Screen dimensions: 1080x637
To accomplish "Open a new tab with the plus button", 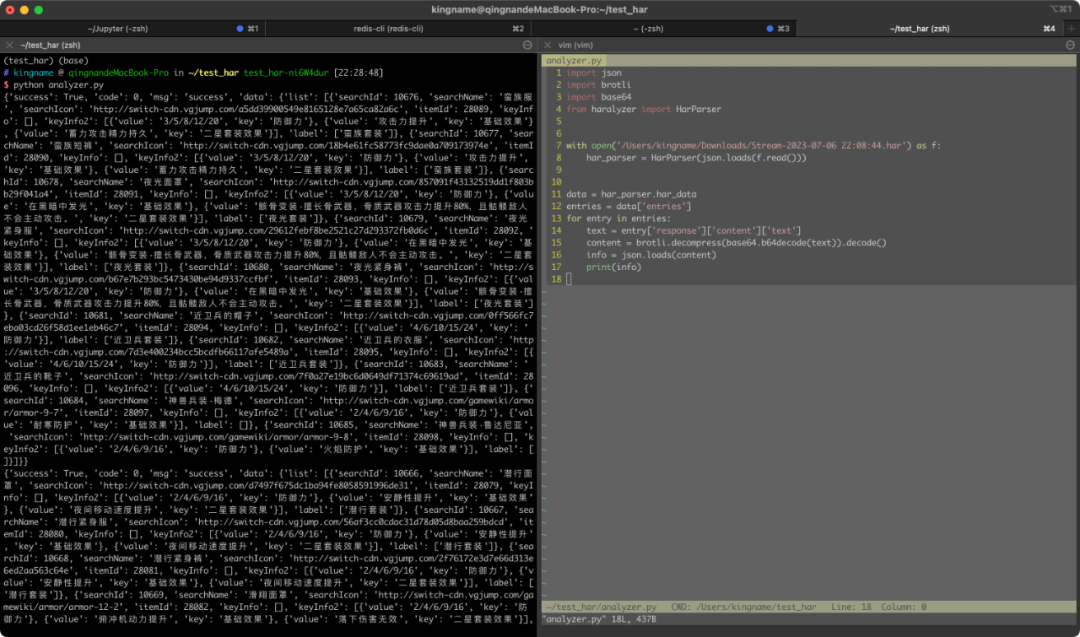I will [1071, 29].
